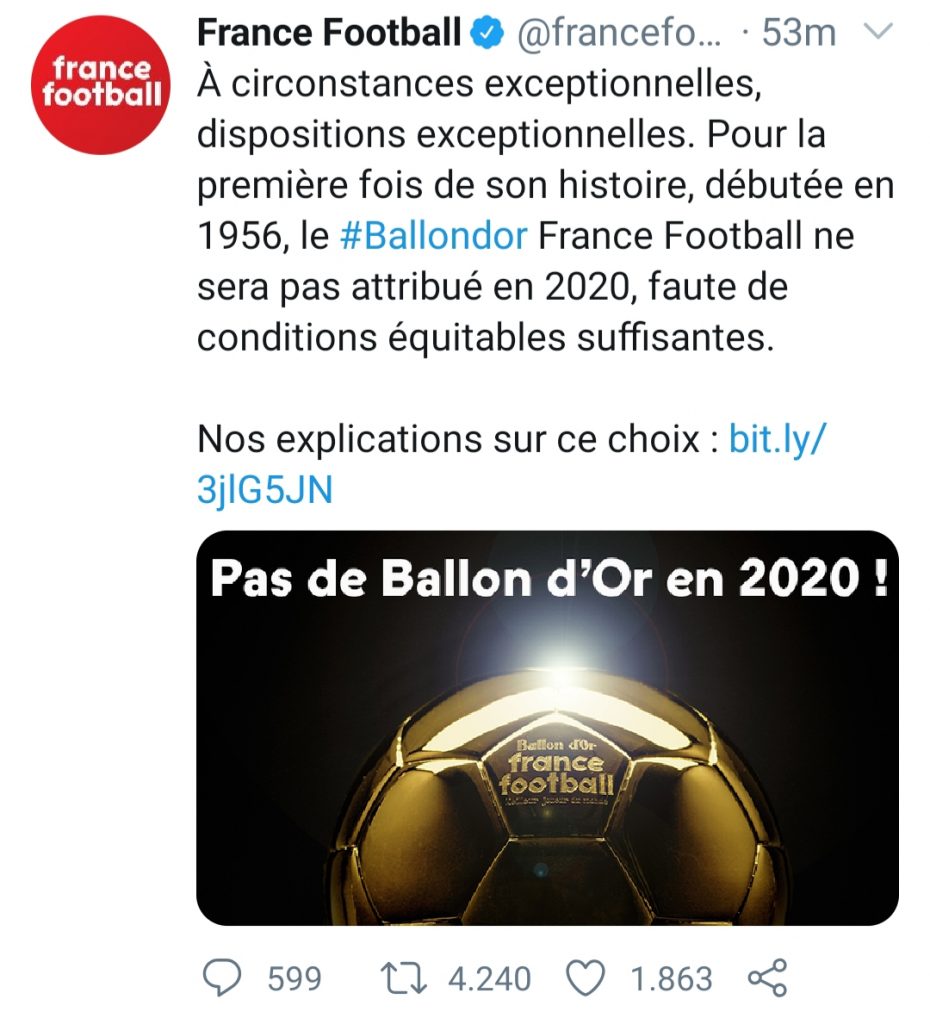The width and height of the screenshot is (930, 1024).
Task: View the 599 replies count
Action: click(x=294, y=978)
